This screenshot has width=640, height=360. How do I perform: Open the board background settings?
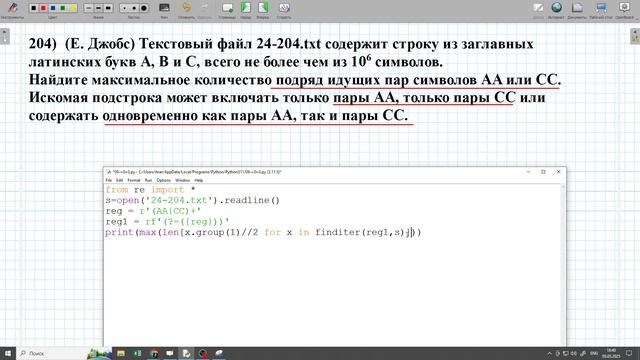pyautogui.click(x=164, y=9)
